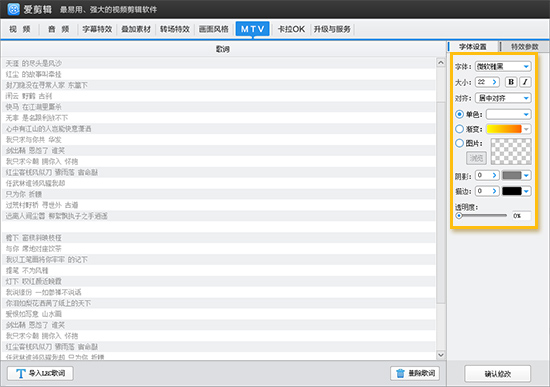Click the lyrics list scroll-down arrow
550x387 pixels.
pos(441,355)
